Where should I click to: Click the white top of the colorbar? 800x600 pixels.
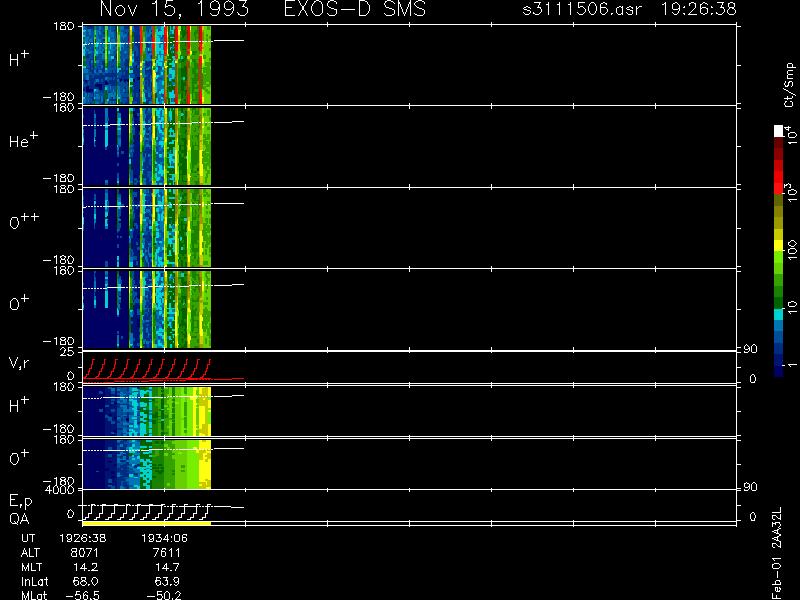pos(779,131)
